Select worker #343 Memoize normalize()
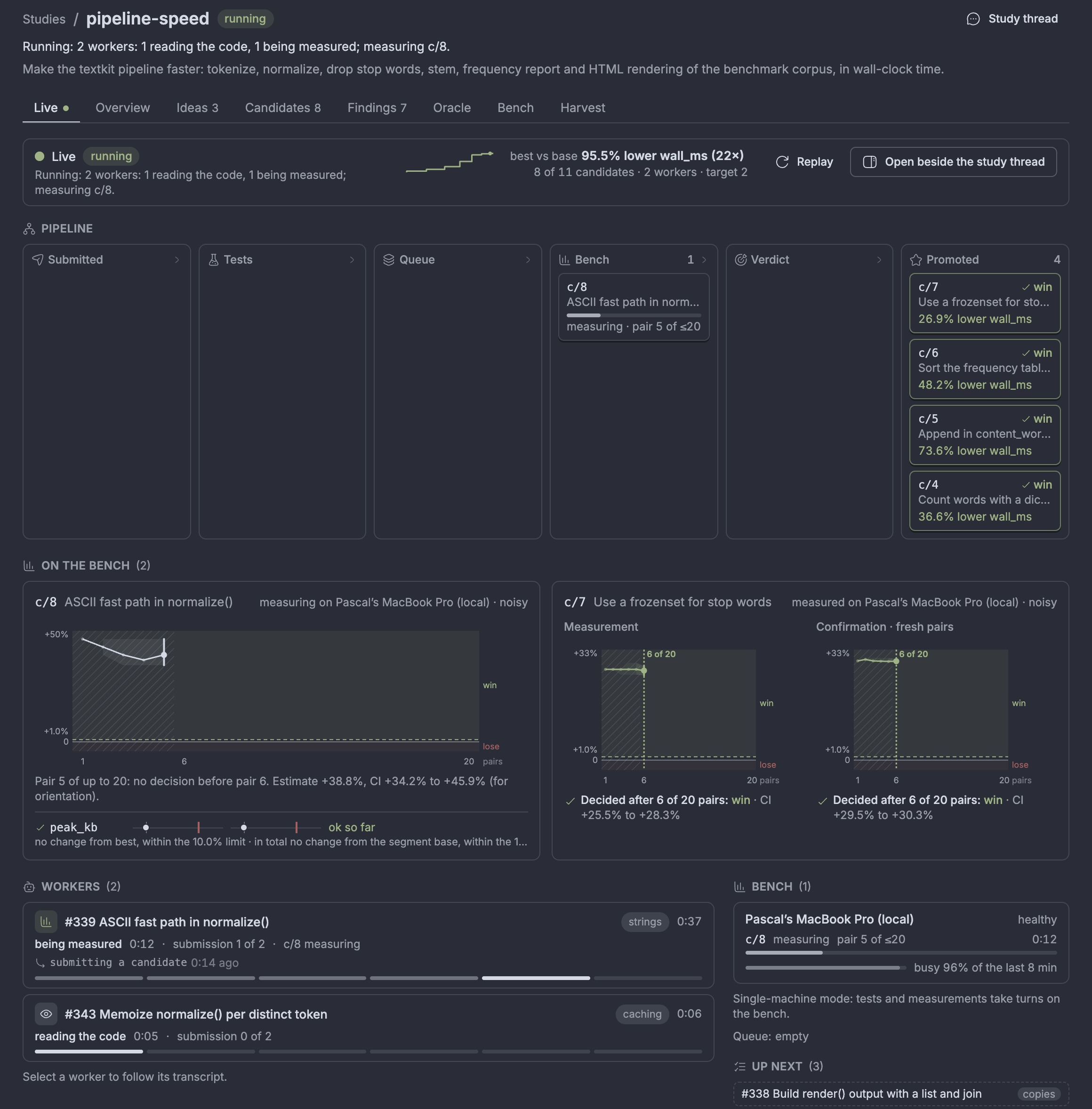Image resolution: width=1092 pixels, height=1109 pixels. (x=368, y=1028)
